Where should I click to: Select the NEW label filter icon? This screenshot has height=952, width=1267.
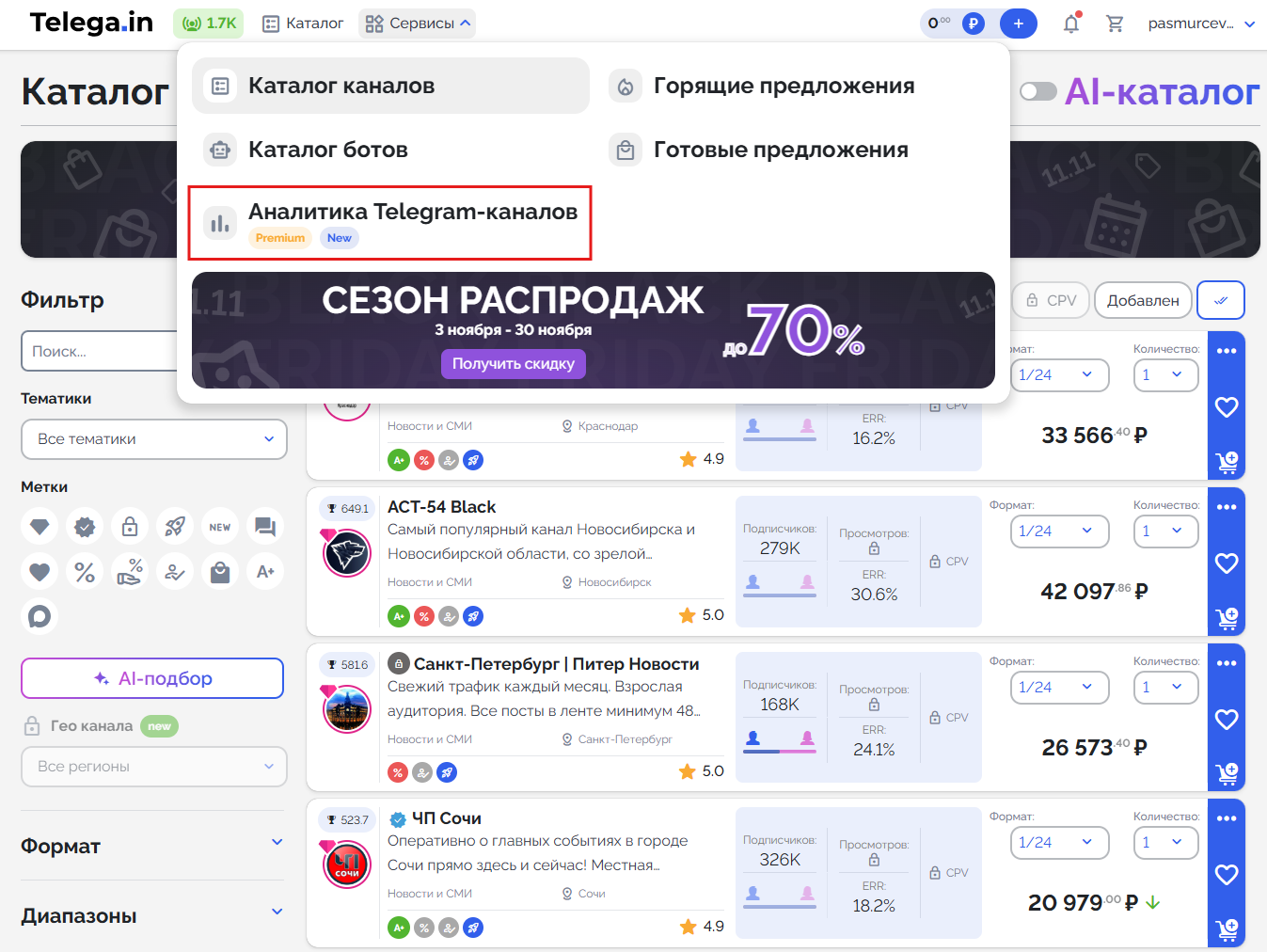[220, 527]
